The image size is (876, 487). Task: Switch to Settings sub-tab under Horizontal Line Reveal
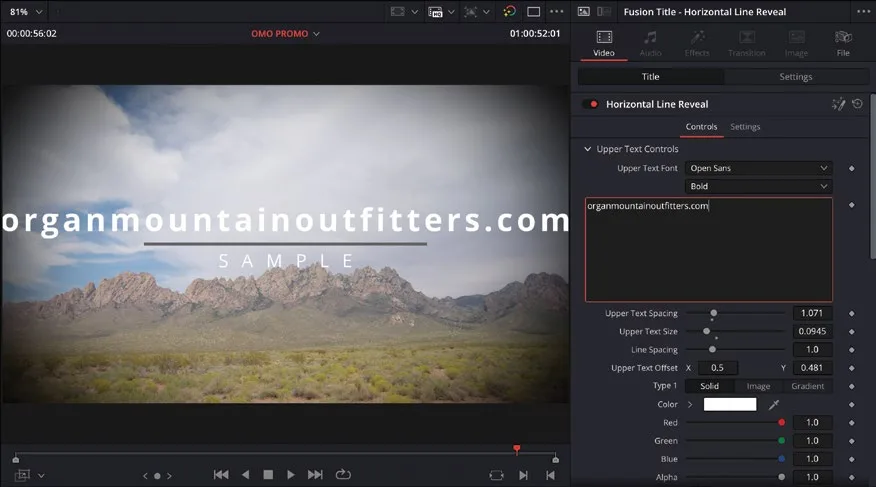pyautogui.click(x=745, y=127)
